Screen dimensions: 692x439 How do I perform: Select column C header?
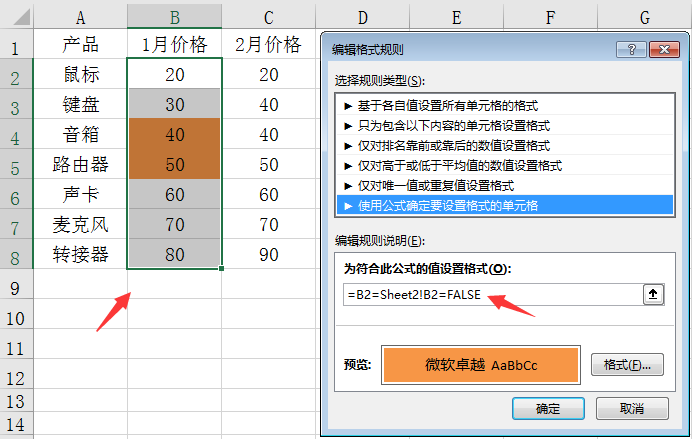coord(268,17)
